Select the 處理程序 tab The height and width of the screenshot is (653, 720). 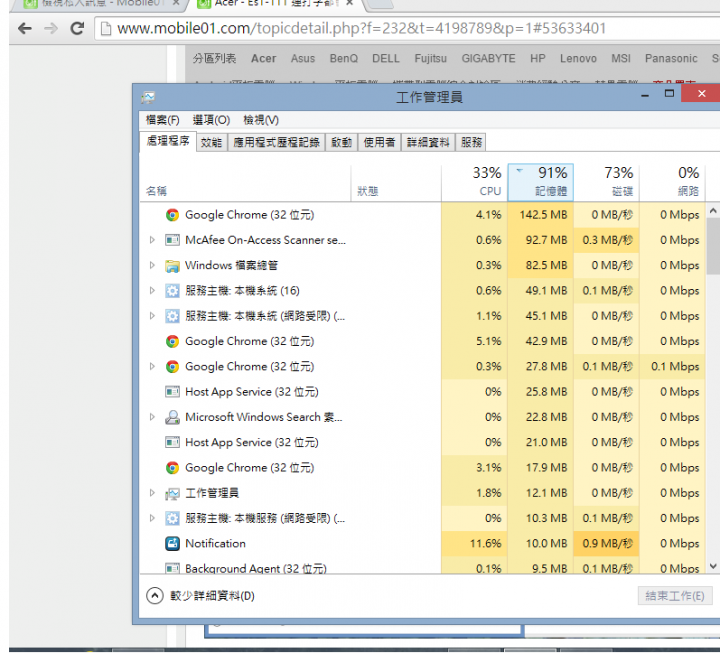168,141
